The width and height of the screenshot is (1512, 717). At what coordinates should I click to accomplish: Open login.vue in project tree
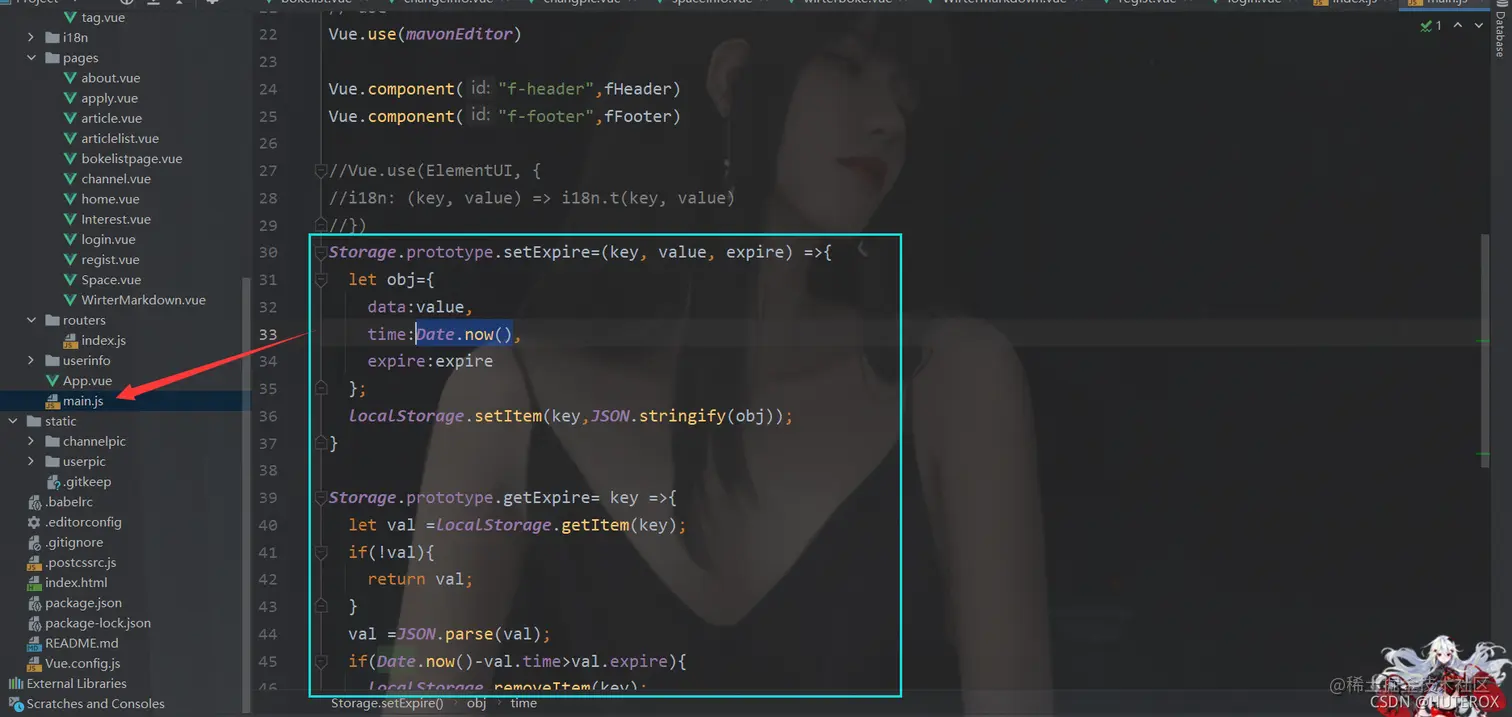coord(108,239)
